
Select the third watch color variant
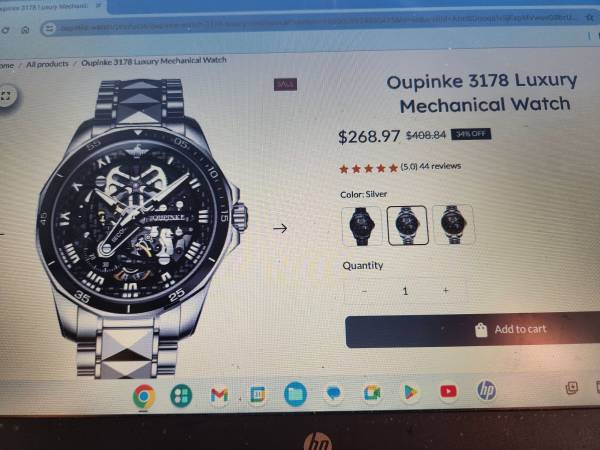[453, 224]
